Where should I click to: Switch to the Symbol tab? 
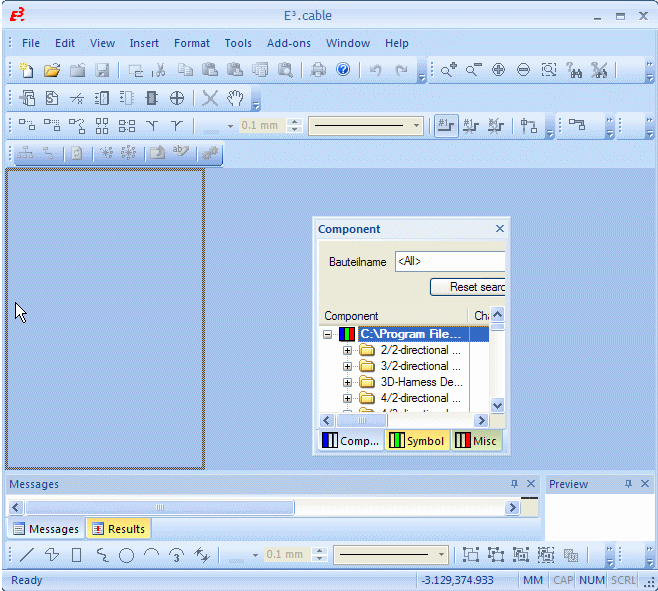click(x=417, y=441)
